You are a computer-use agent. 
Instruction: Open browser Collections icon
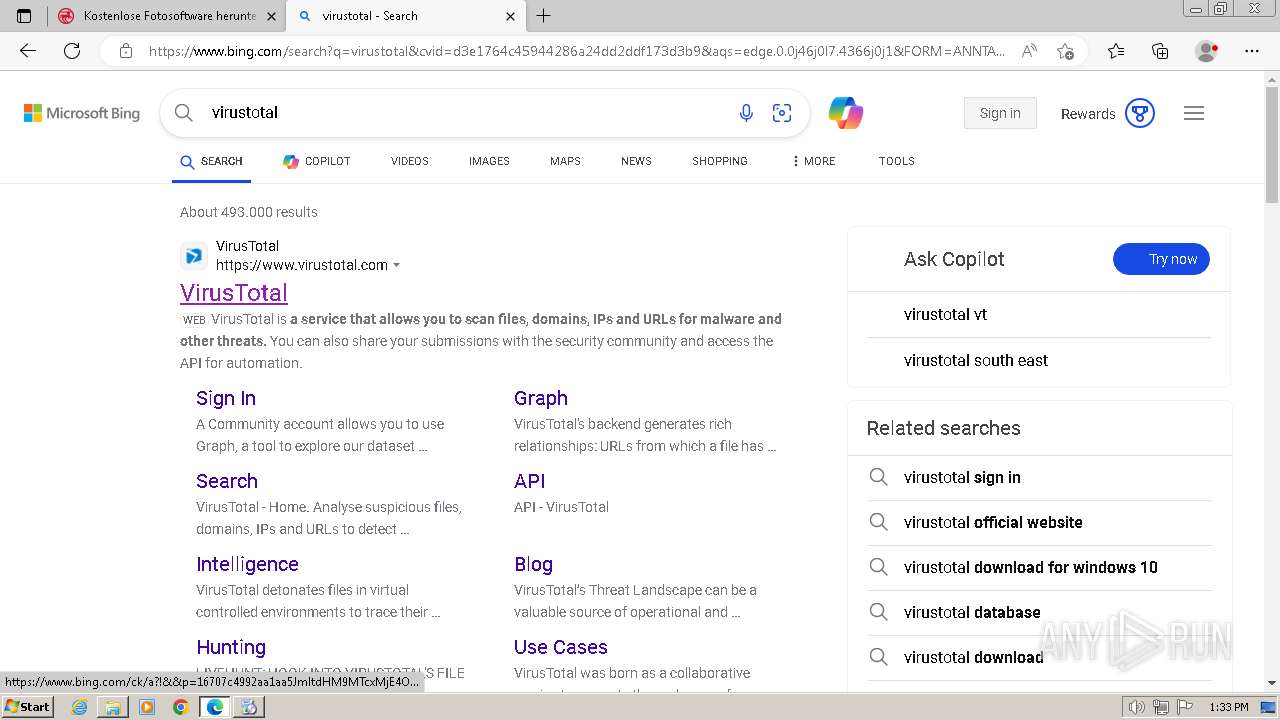click(x=1160, y=51)
